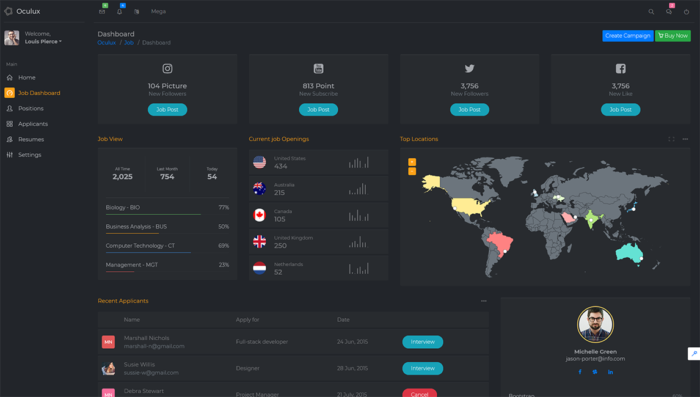Open Resumes in sidebar
700x397 pixels.
click(x=31, y=139)
